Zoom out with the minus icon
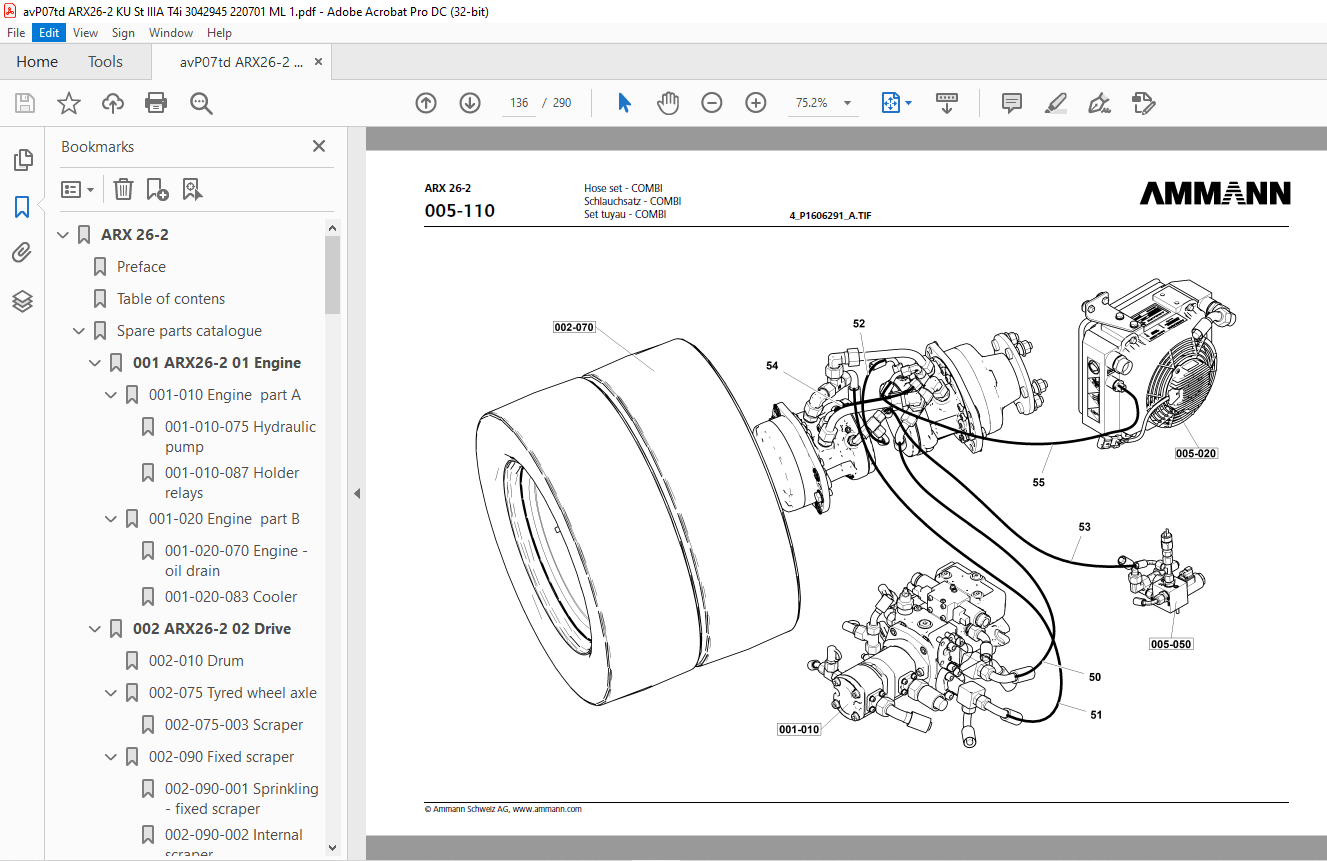Image resolution: width=1327 pixels, height=861 pixels. pyautogui.click(x=712, y=103)
